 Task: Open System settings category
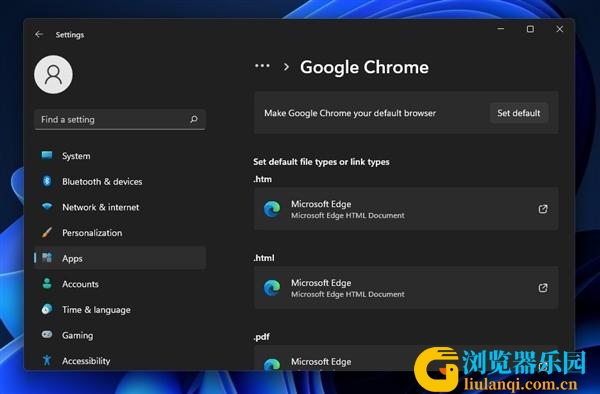point(120,156)
